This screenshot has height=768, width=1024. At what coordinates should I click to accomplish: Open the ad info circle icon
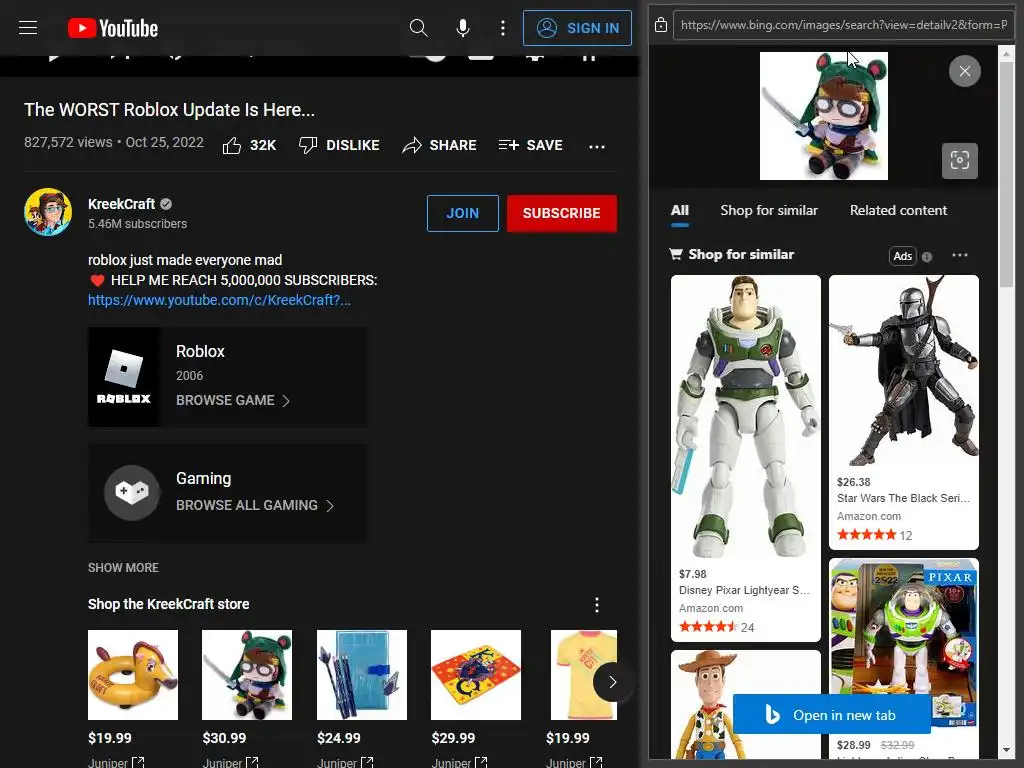[x=927, y=257]
